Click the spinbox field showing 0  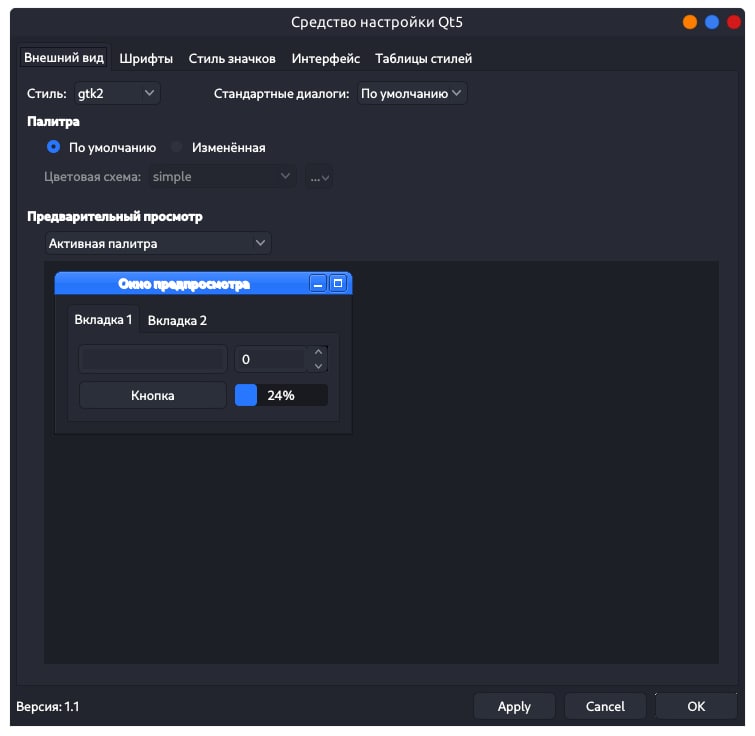[x=271, y=359]
